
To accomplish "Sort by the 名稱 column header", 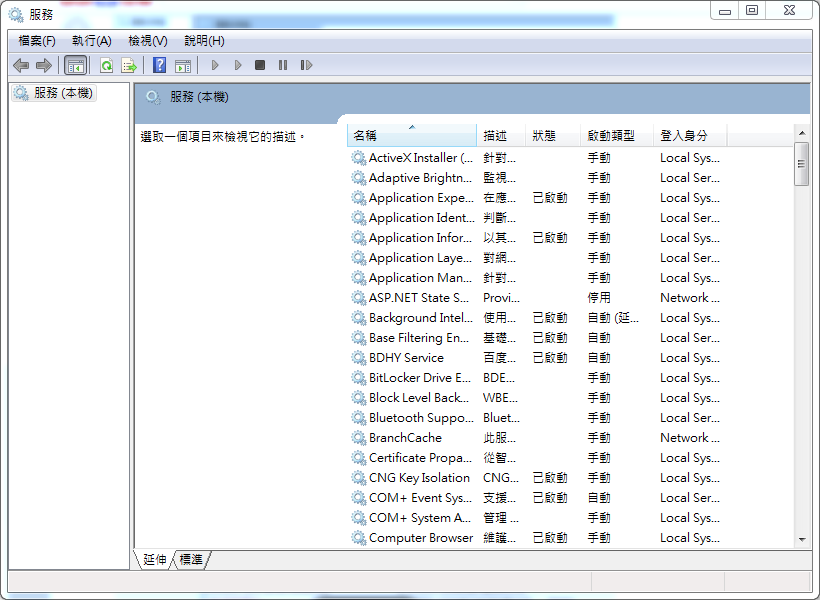I will 412,136.
